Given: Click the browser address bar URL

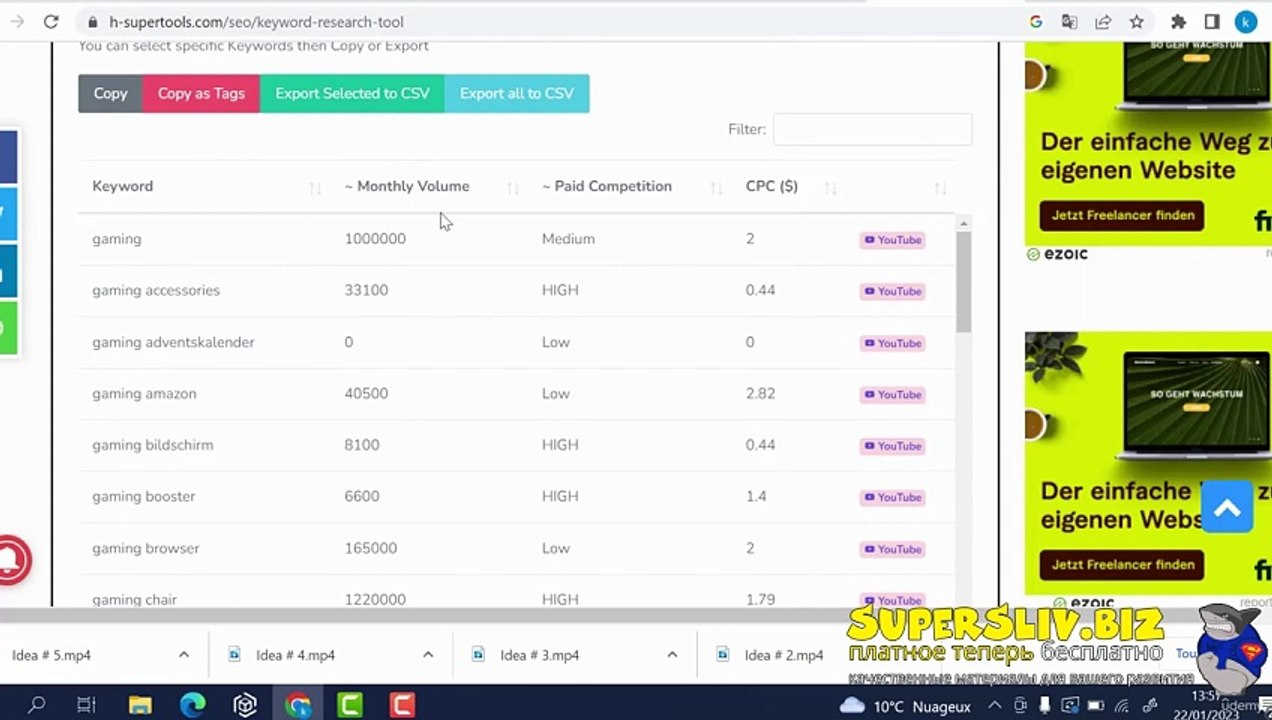Looking at the screenshot, I should (256, 22).
